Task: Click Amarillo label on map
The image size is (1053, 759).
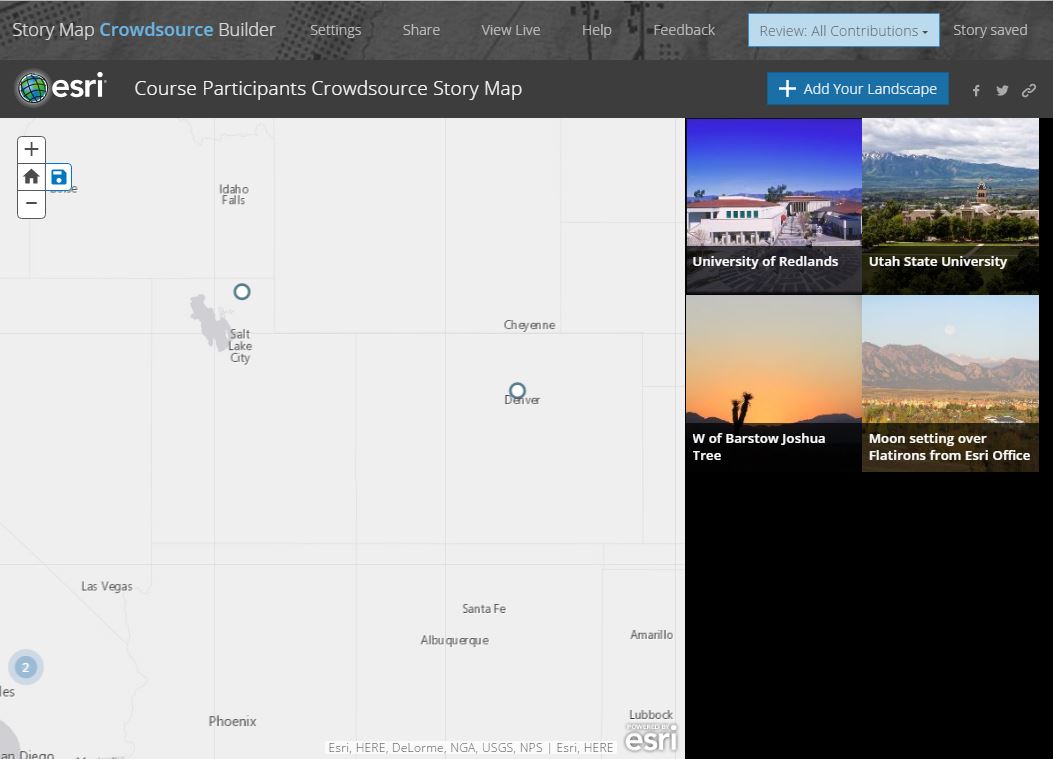Action: point(651,635)
